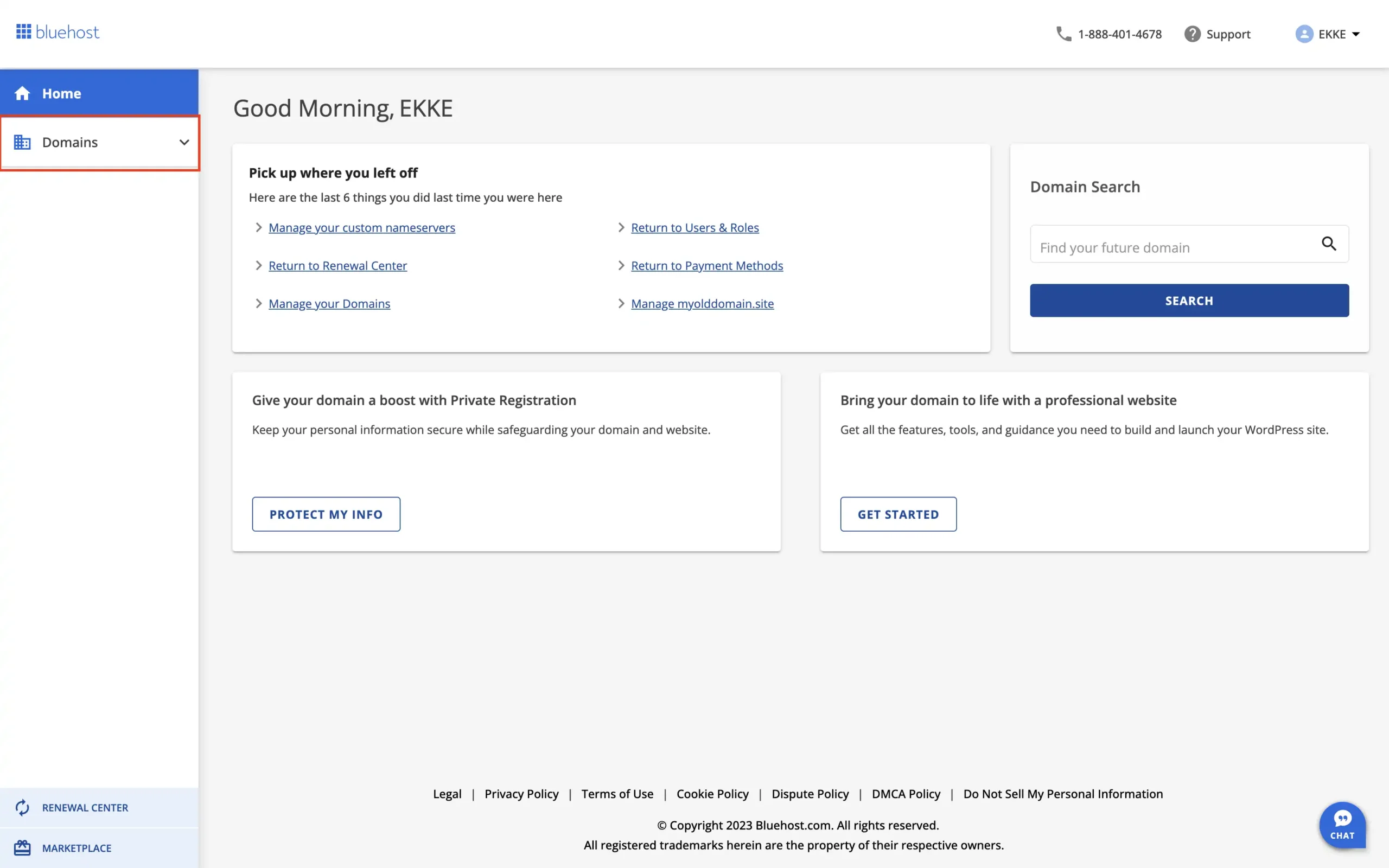
Task: Open the Legal footer link
Action: coord(447,794)
